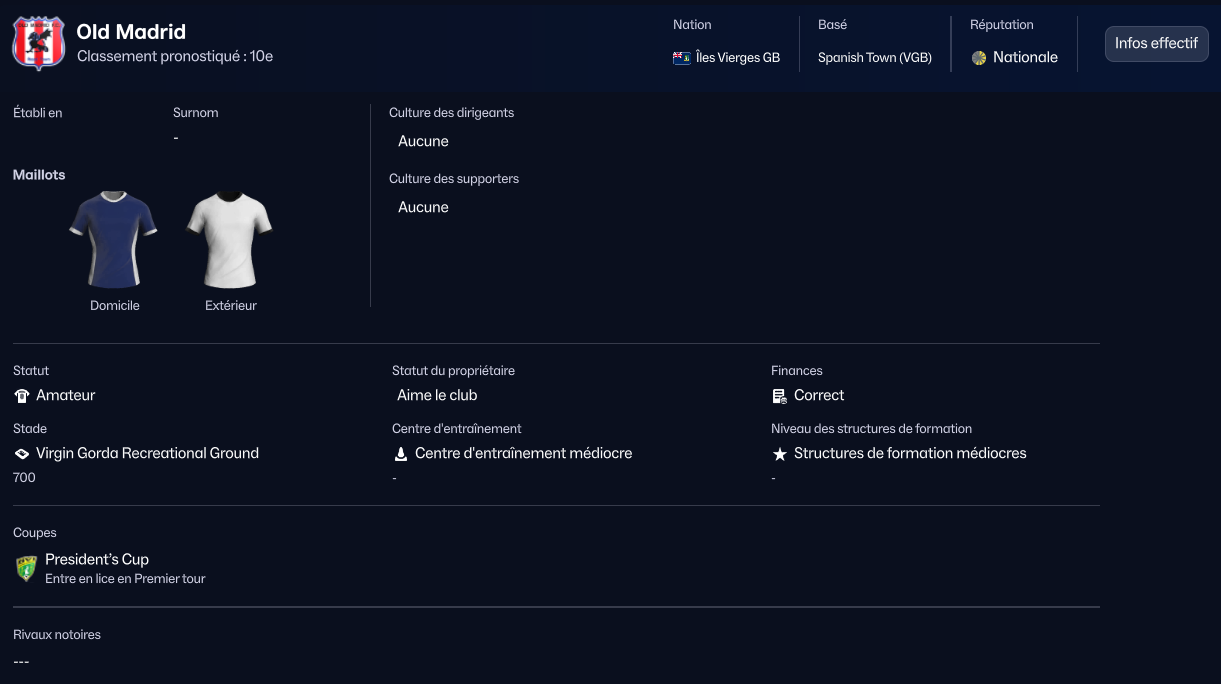Click the President's Cup trophy logo
The width and height of the screenshot is (1221, 684).
coord(26,568)
